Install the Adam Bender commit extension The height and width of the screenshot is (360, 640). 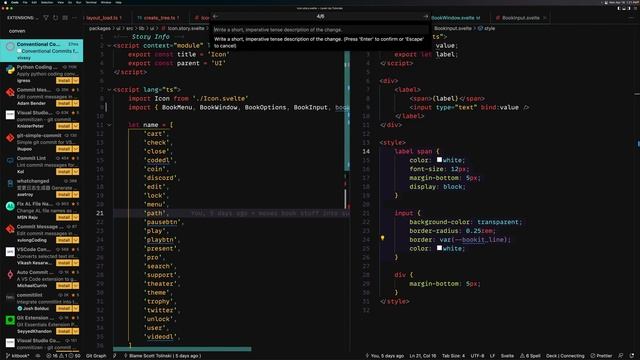(64, 104)
